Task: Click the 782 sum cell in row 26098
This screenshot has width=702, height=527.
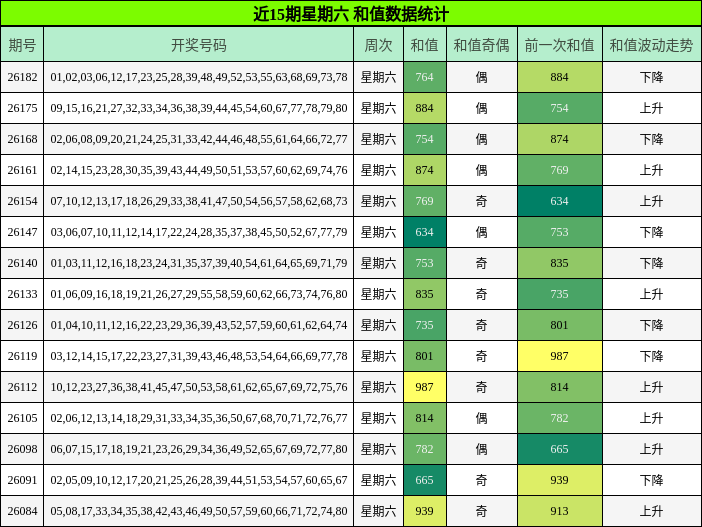Action: click(x=424, y=449)
